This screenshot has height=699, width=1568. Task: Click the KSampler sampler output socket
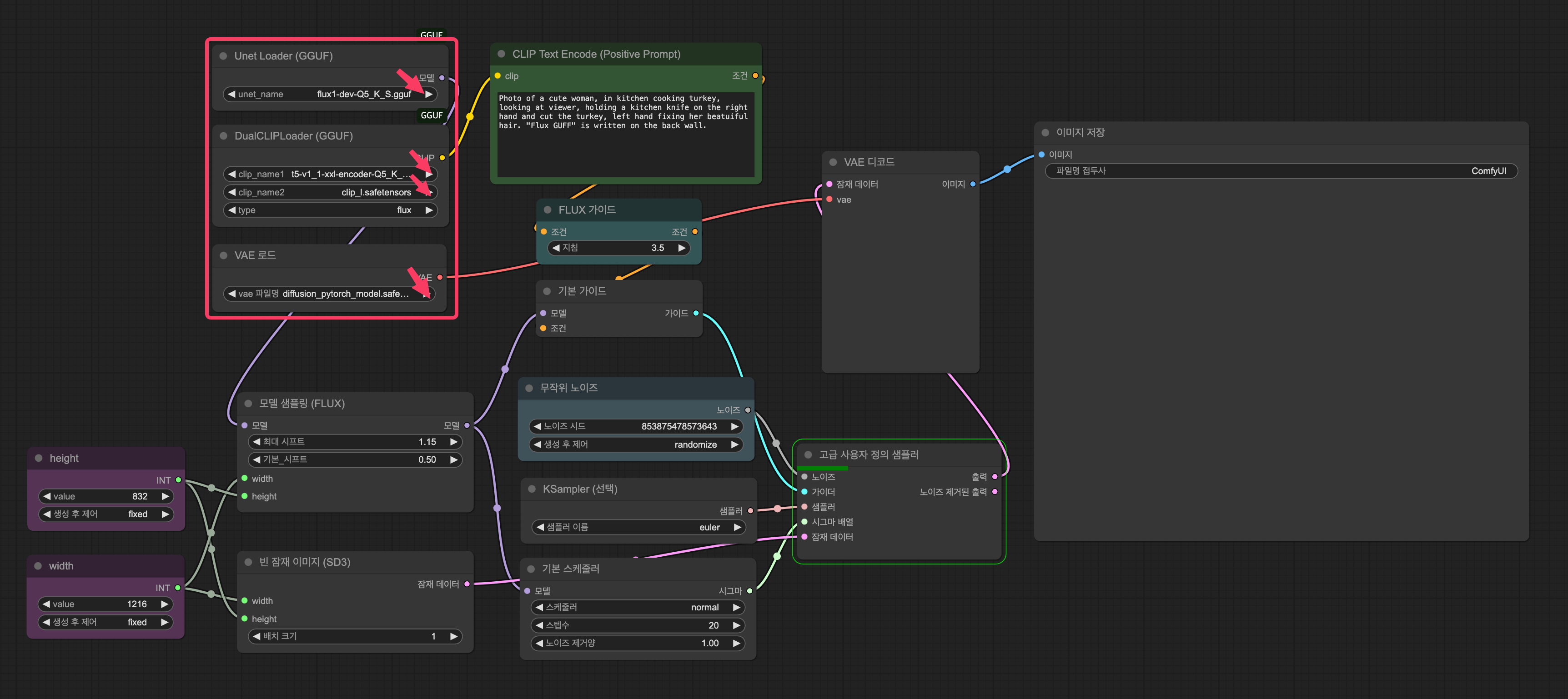pyautogui.click(x=750, y=511)
